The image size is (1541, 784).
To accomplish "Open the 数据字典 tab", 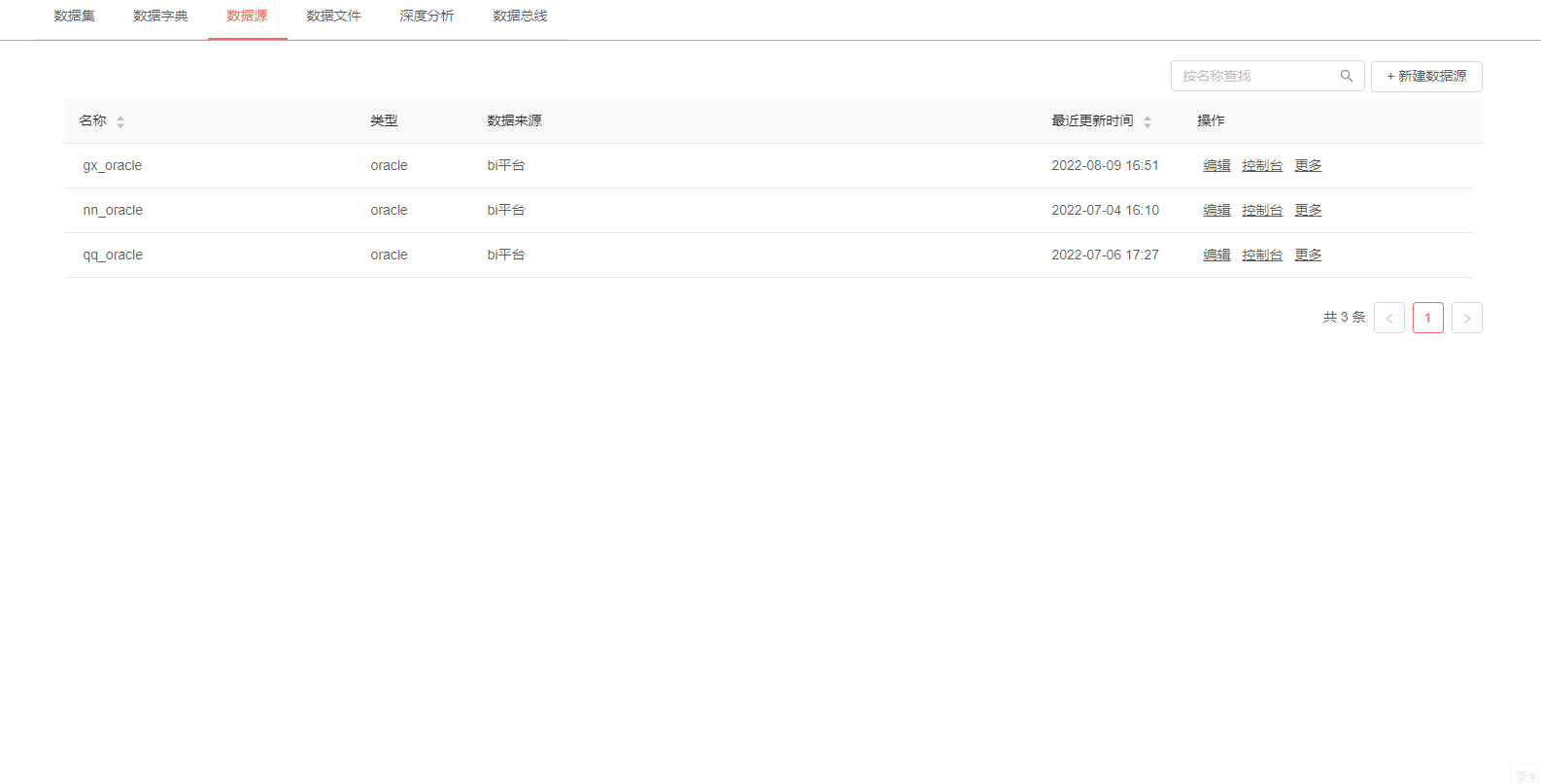I will [x=160, y=17].
